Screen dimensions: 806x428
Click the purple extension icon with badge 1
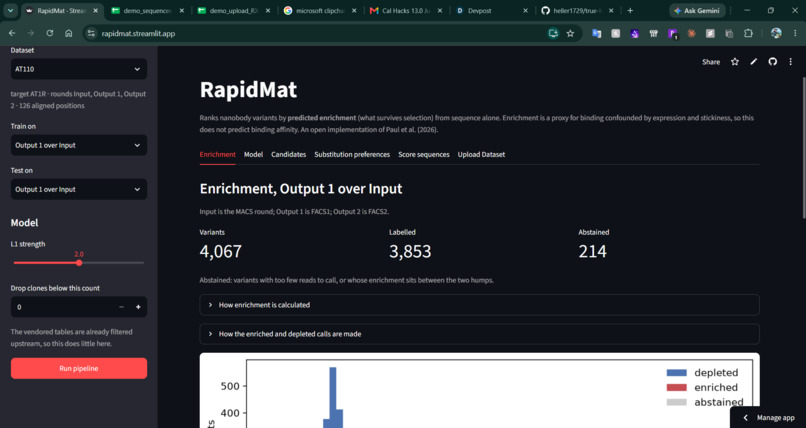(x=672, y=34)
